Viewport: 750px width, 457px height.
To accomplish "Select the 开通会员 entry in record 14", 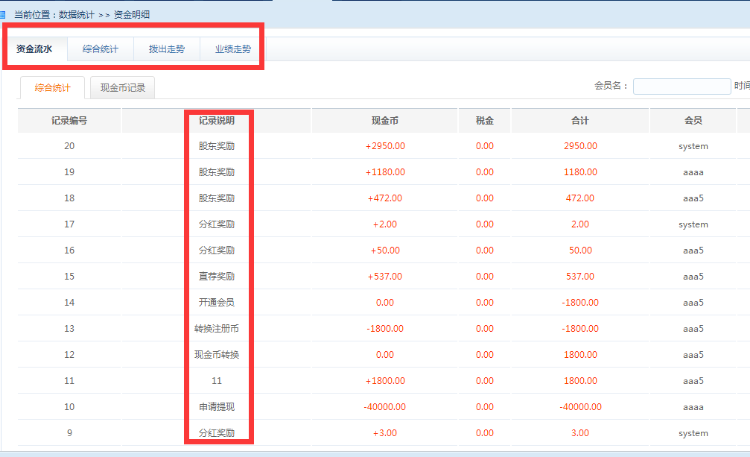I will [217, 302].
